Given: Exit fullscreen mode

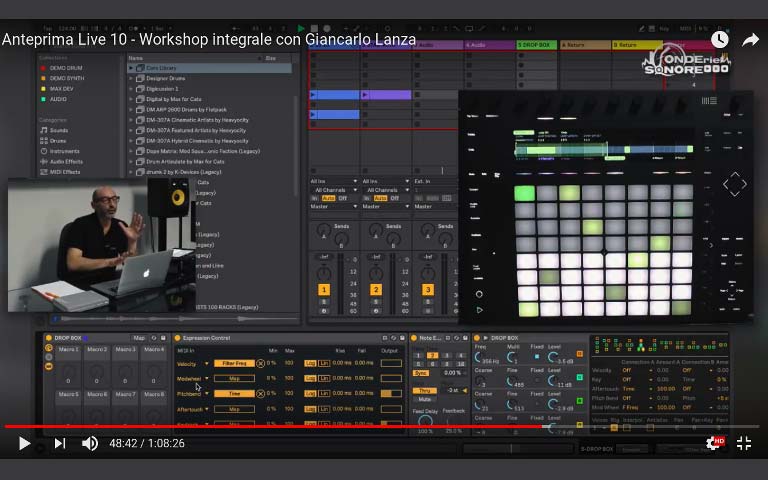Looking at the screenshot, I should [x=744, y=443].
